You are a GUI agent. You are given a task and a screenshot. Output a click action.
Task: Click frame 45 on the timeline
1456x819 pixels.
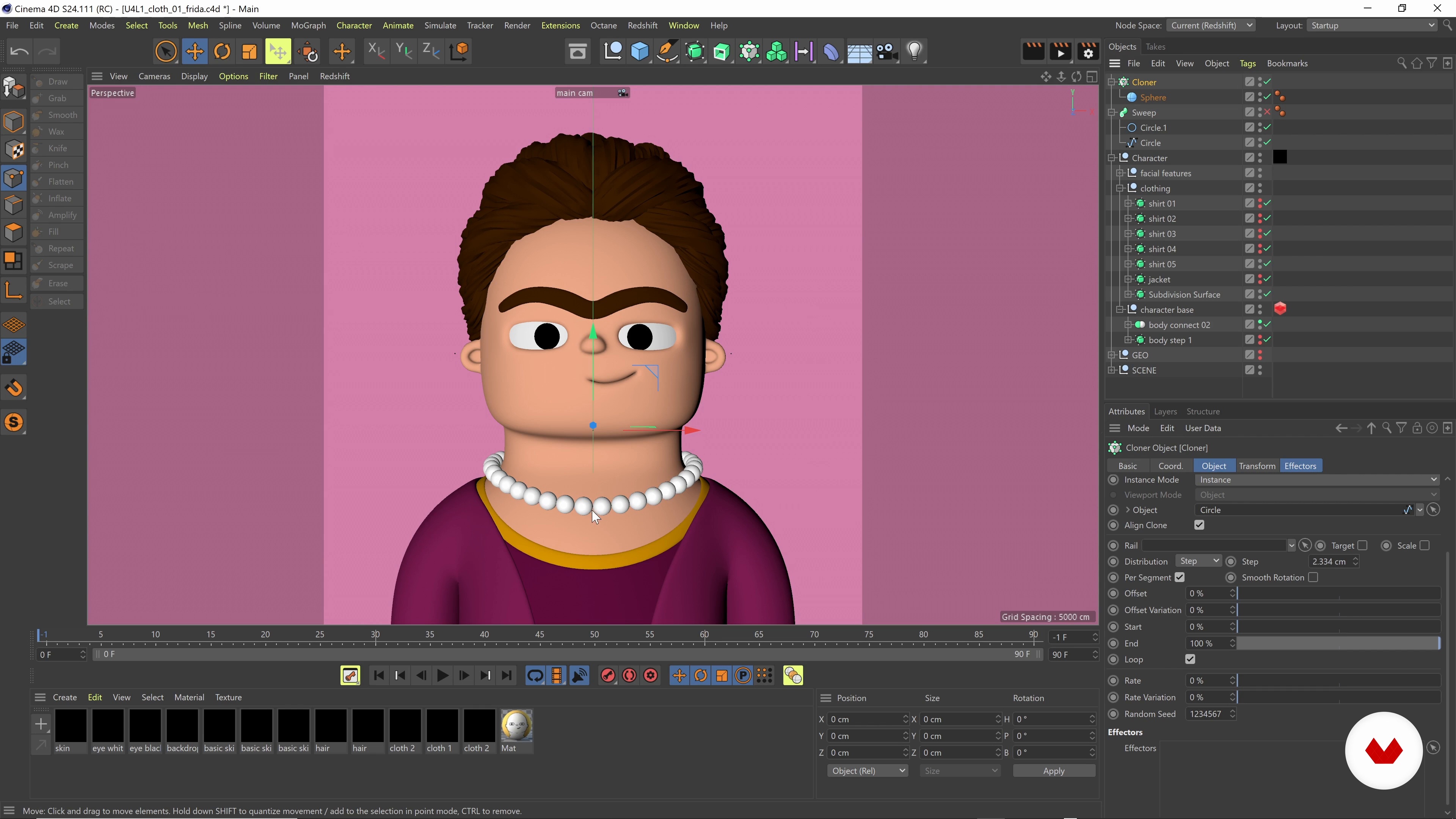(539, 635)
